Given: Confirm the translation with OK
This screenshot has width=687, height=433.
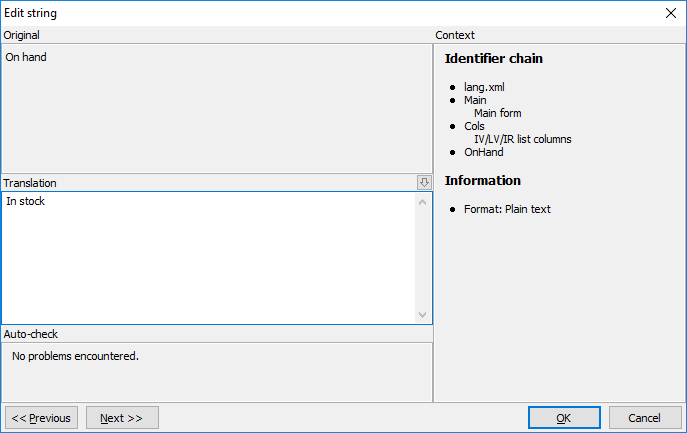Looking at the screenshot, I should 564,418.
